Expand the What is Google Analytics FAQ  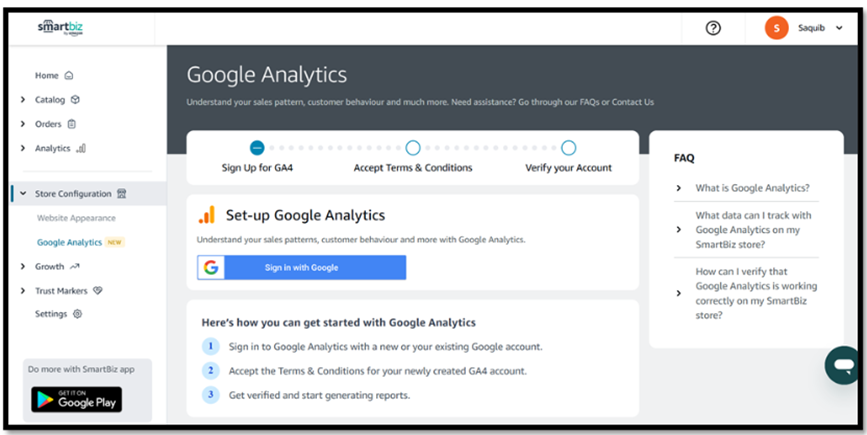[752, 188]
